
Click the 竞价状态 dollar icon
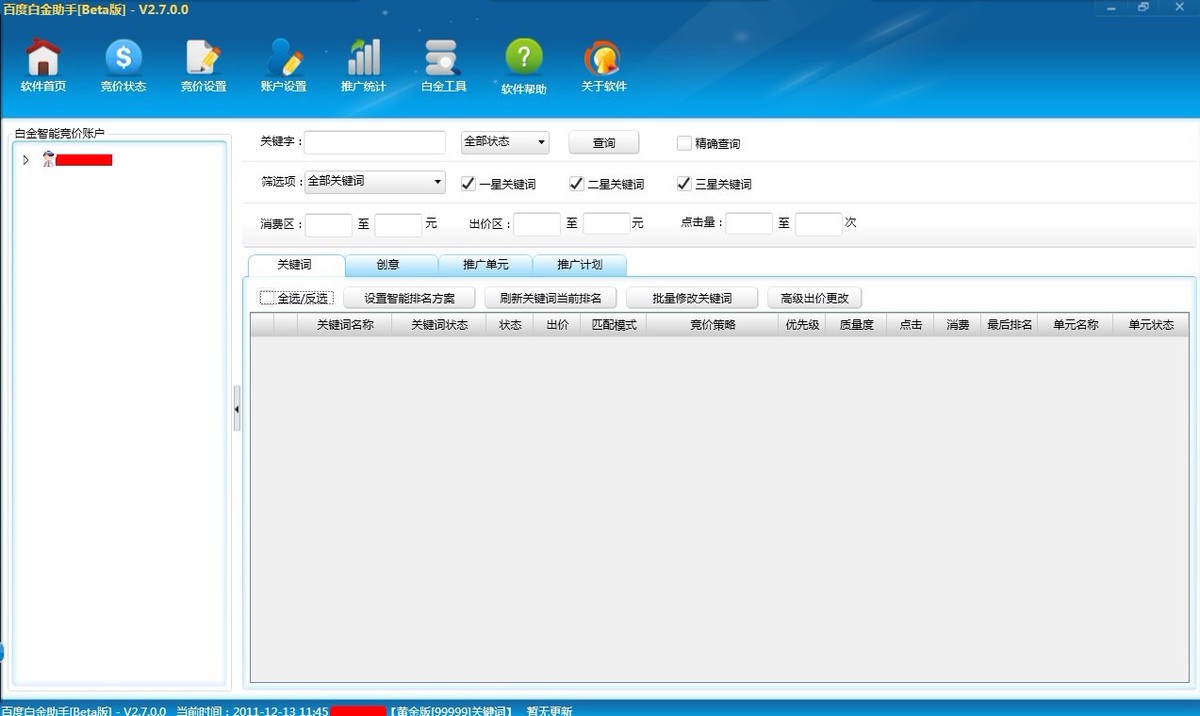tap(123, 59)
